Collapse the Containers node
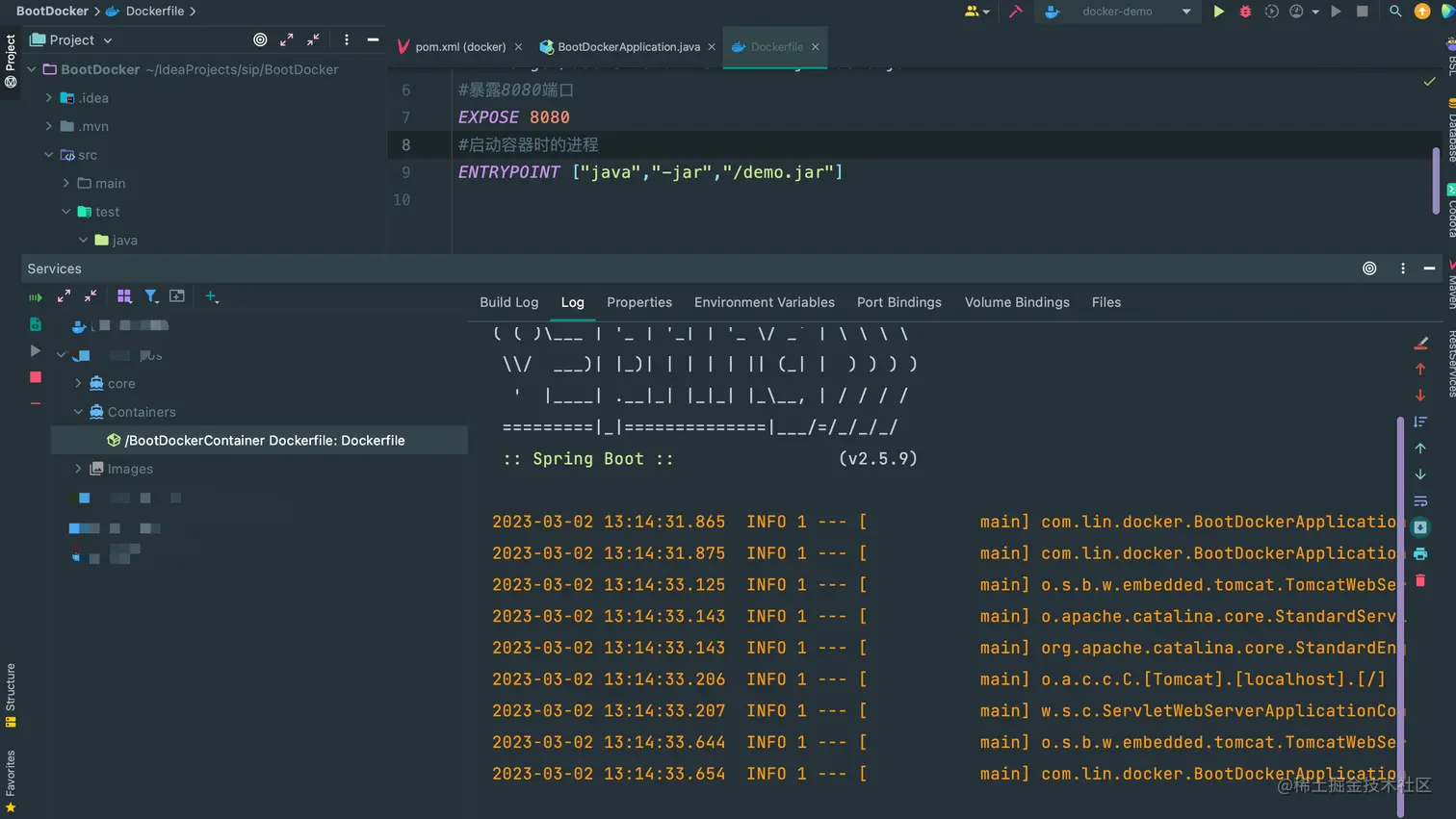1456x819 pixels. (79, 412)
